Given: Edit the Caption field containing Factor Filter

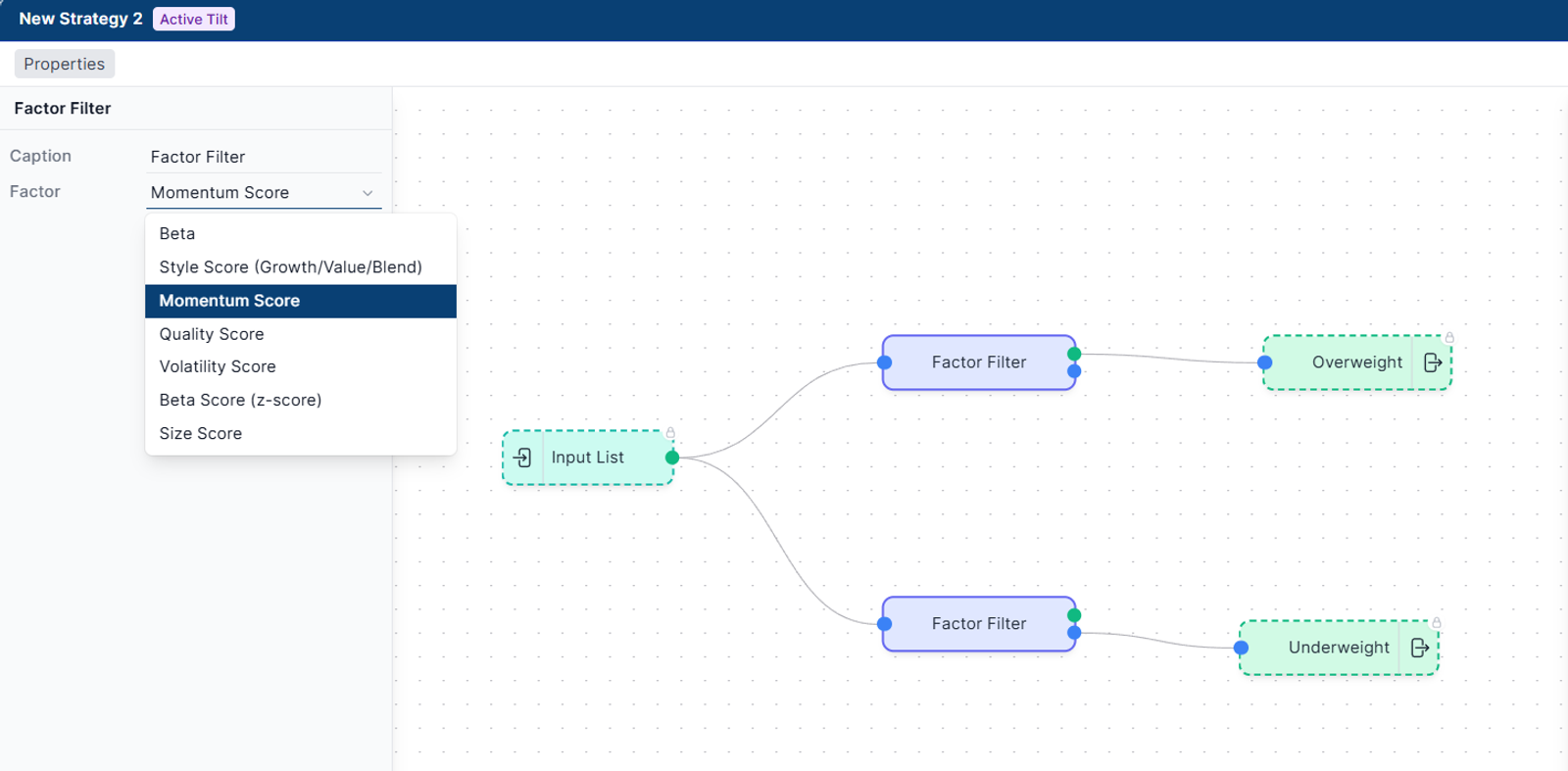Looking at the screenshot, I should tap(264, 157).
